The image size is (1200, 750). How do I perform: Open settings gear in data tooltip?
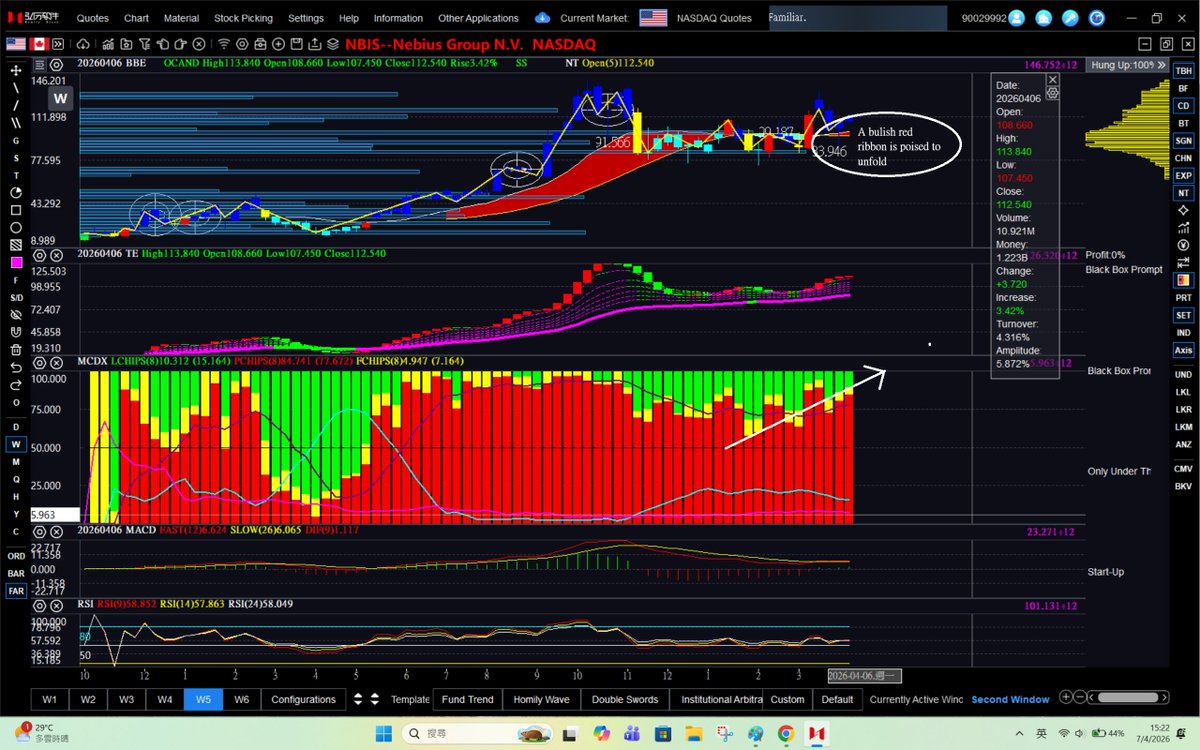click(x=1053, y=92)
